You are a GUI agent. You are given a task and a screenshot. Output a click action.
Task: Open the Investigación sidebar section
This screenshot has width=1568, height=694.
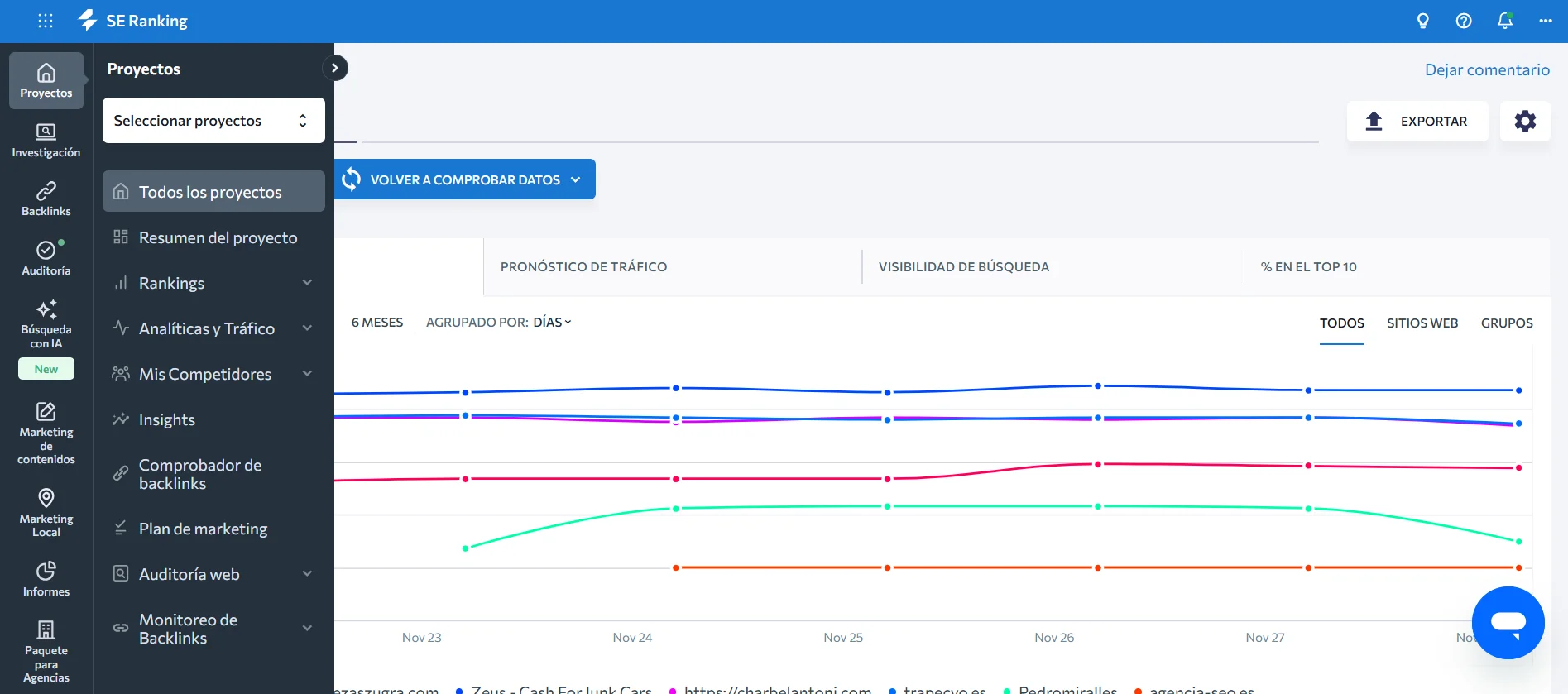tap(46, 140)
